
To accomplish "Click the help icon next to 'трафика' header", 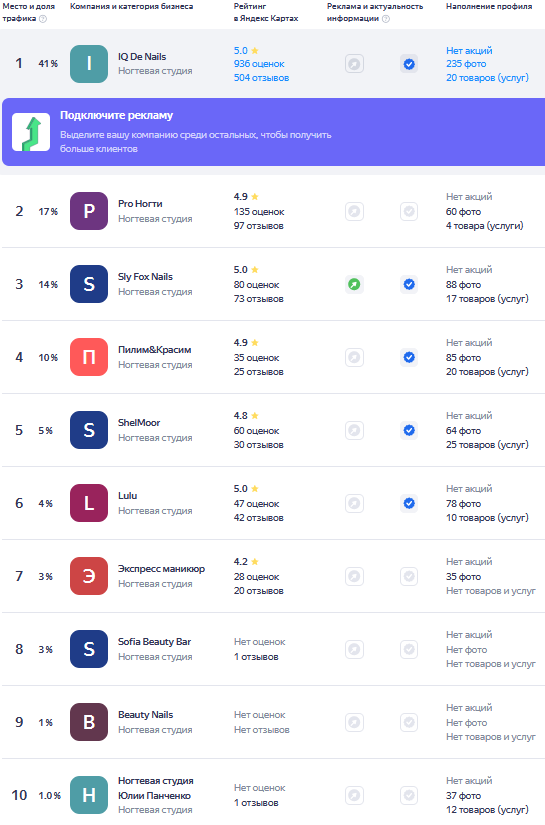I will [43, 19].
